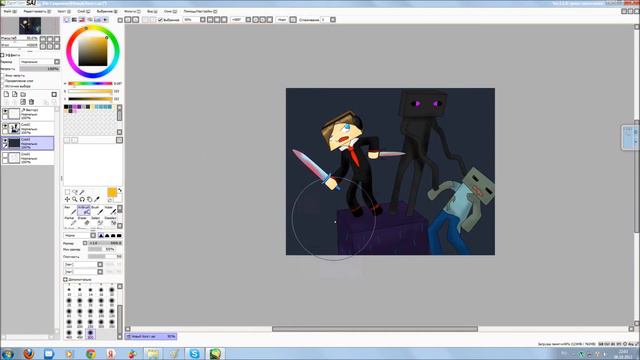The image size is (640, 360).
Task: Hide the Слой2 layer via eye icon
Action: click(5, 126)
